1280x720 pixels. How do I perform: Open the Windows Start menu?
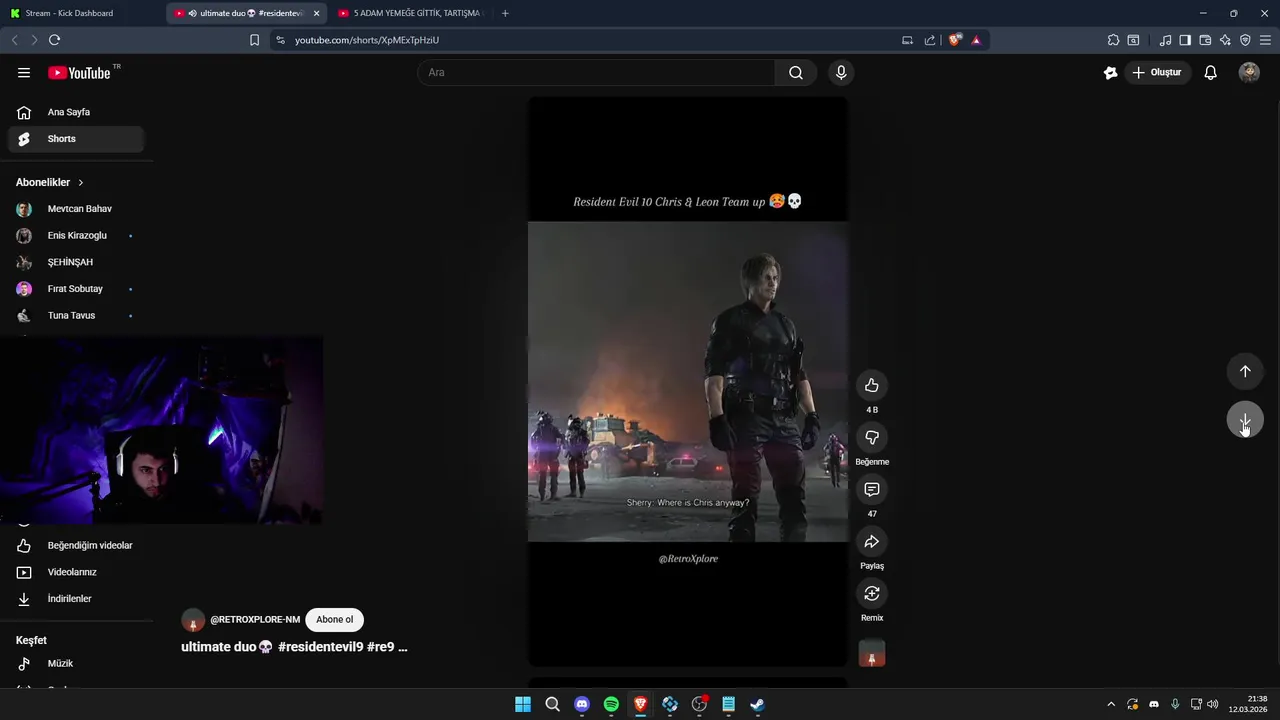(x=523, y=704)
